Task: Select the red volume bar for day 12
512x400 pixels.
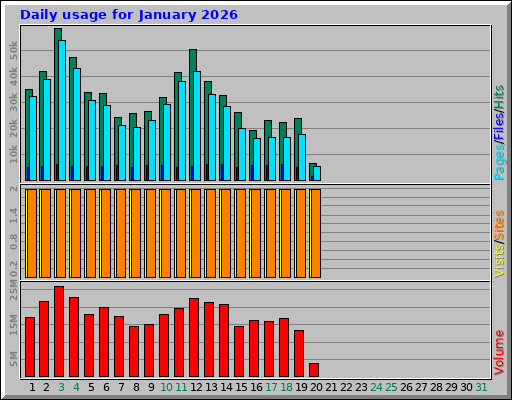Action: pos(194,337)
